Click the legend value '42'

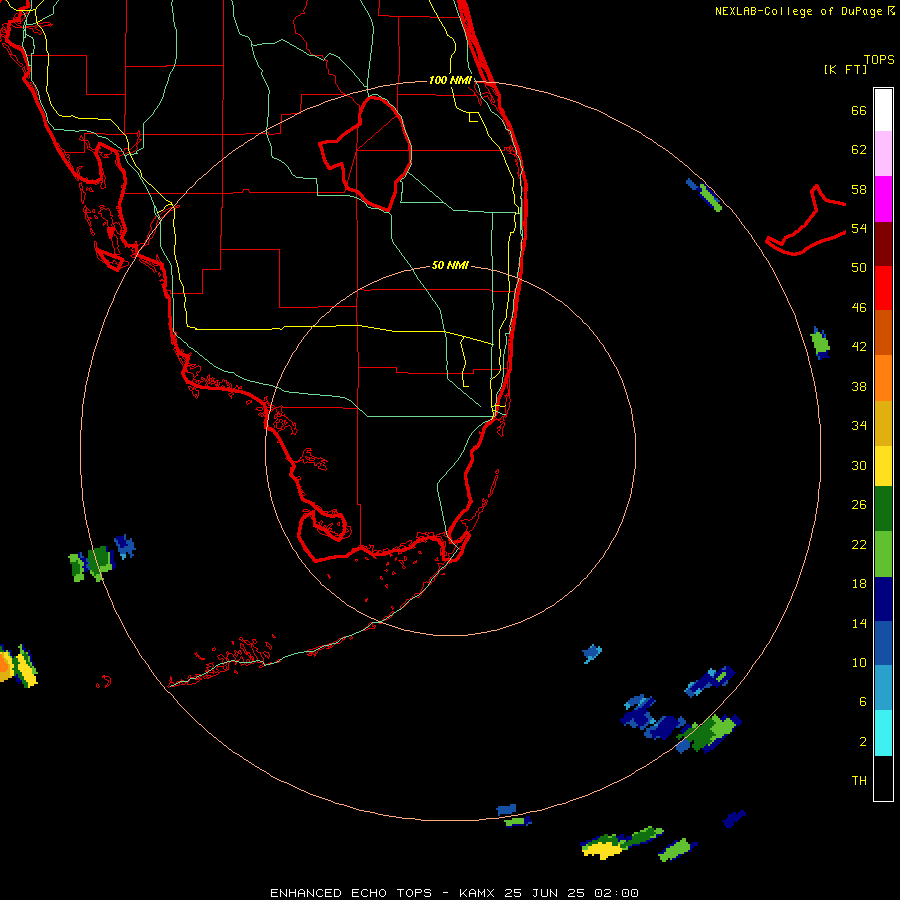click(x=859, y=347)
